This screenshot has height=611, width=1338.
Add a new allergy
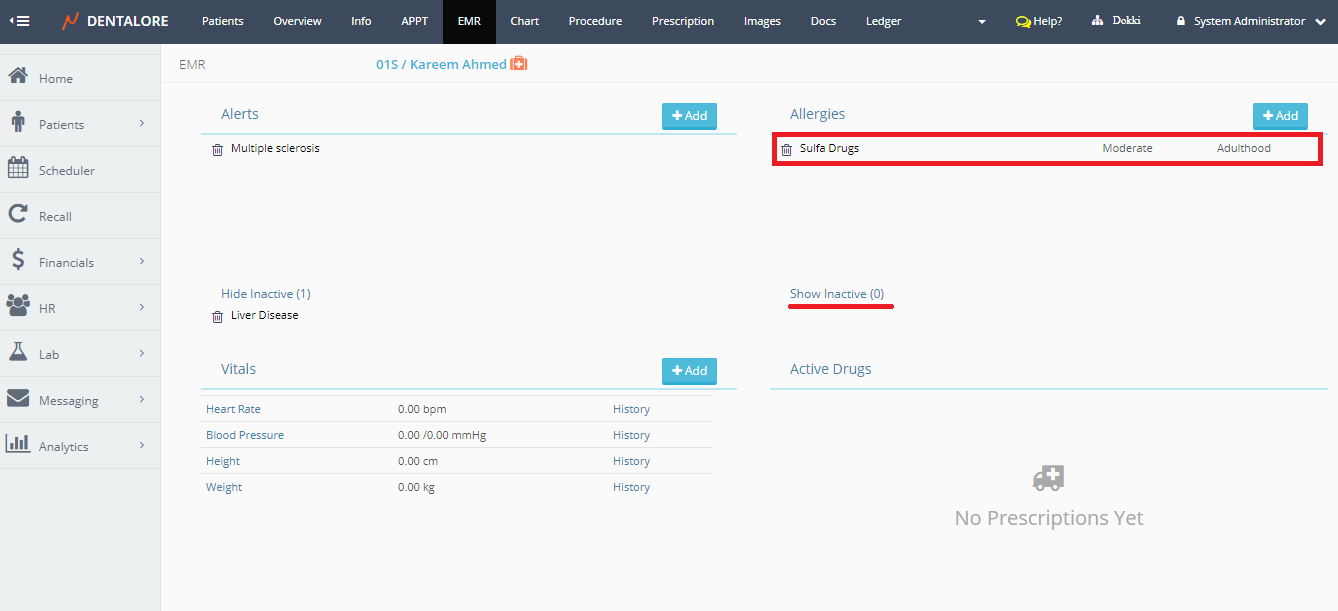pyautogui.click(x=1279, y=116)
